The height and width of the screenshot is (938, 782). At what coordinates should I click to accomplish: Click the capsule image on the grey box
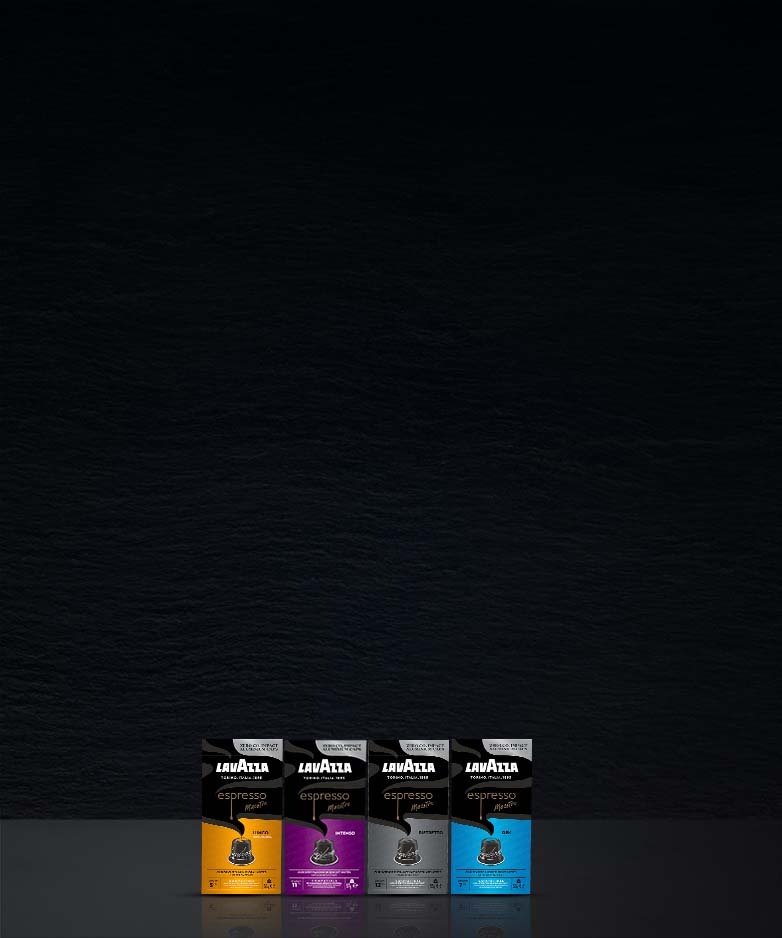[x=407, y=849]
